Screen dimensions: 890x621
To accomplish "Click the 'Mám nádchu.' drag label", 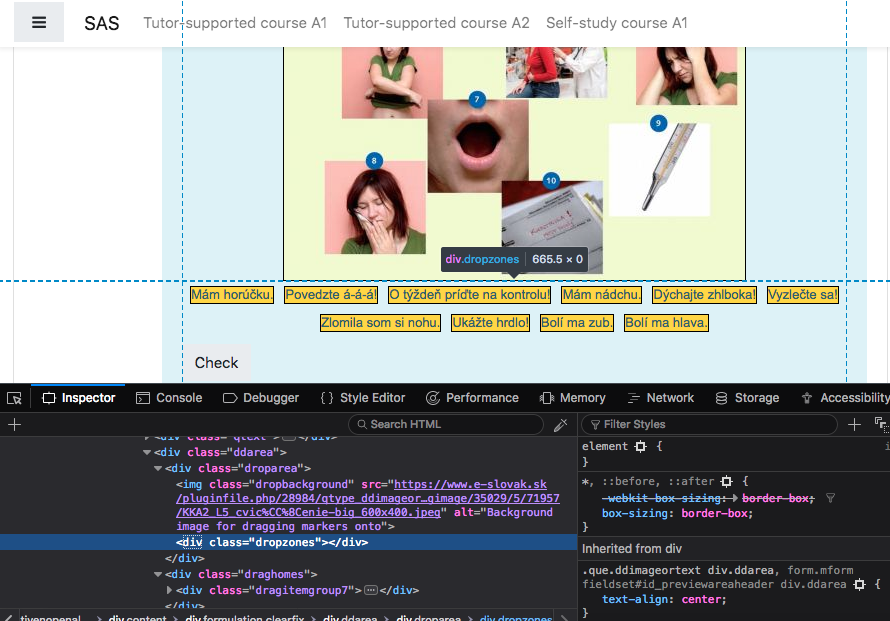I will [602, 295].
